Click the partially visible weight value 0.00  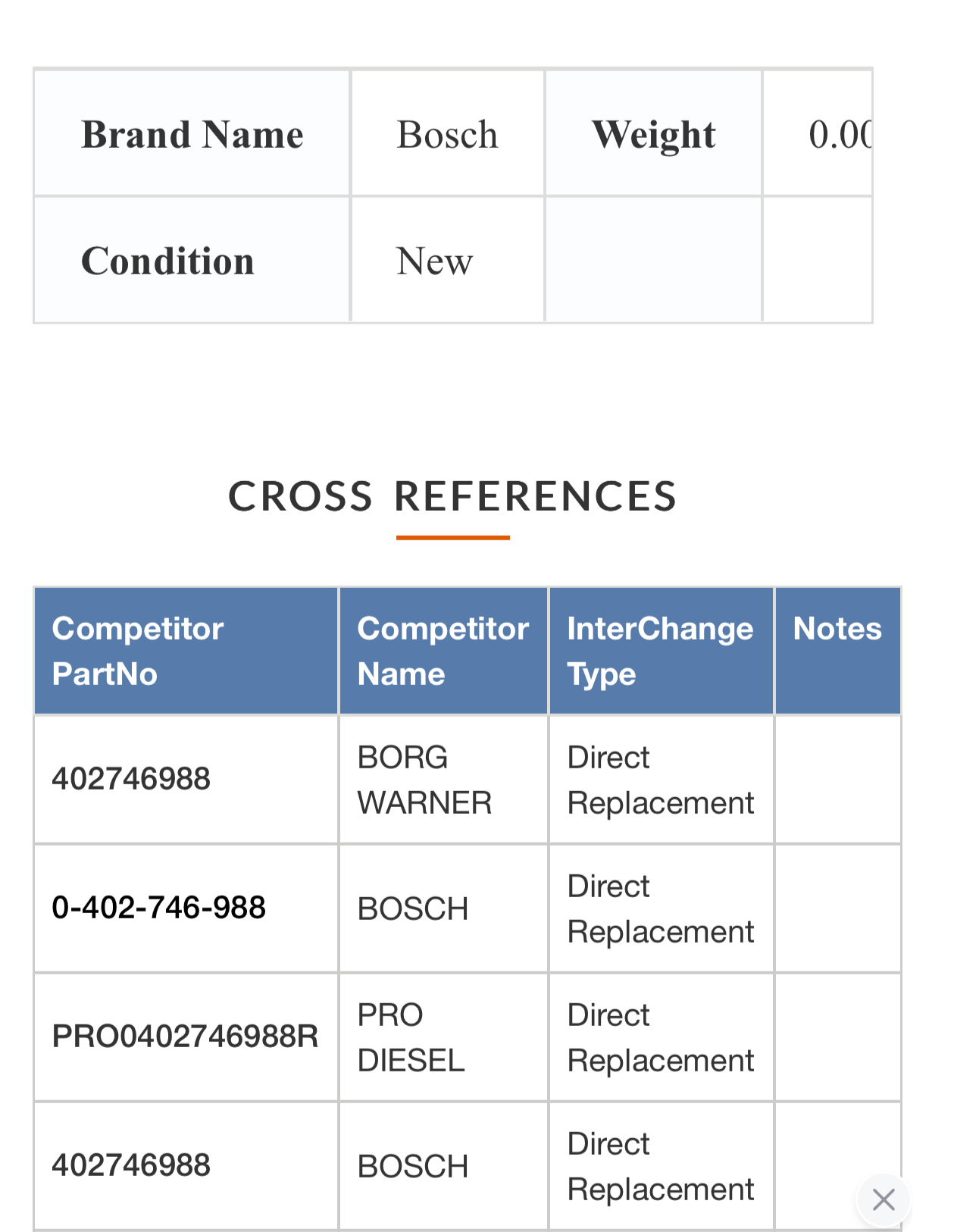[x=840, y=135]
